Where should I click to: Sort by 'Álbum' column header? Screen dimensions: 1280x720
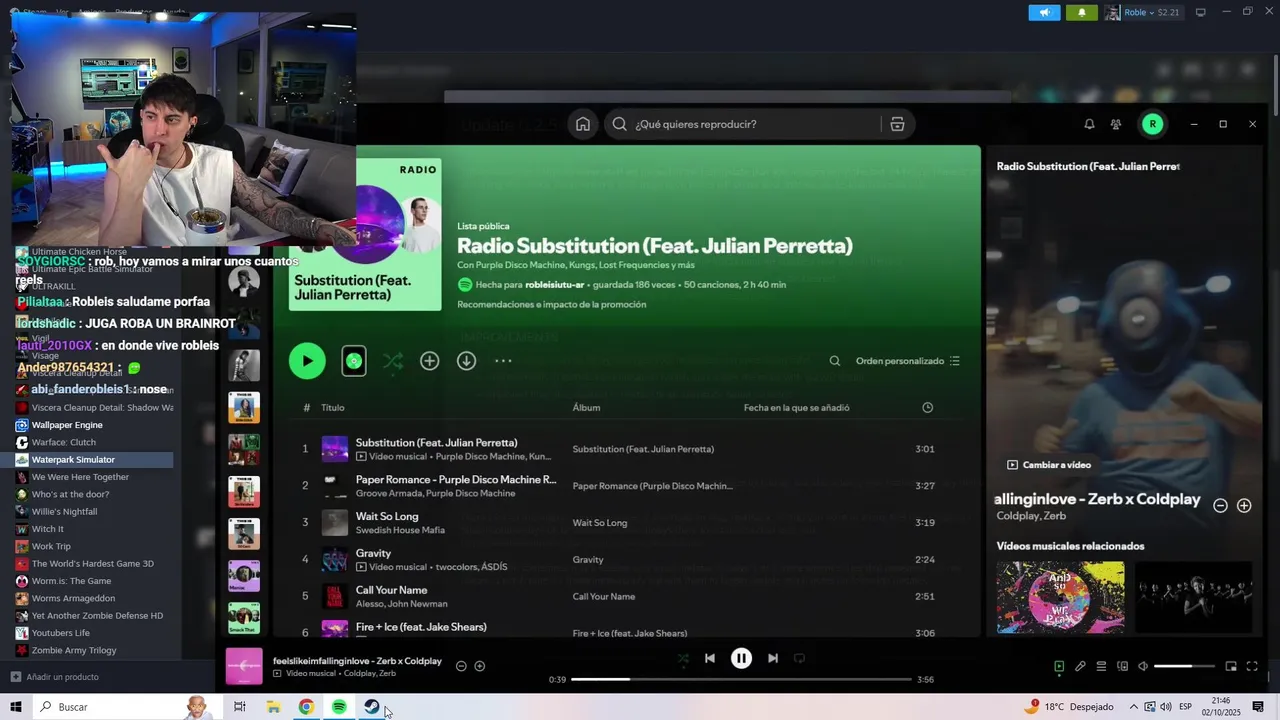(x=586, y=408)
